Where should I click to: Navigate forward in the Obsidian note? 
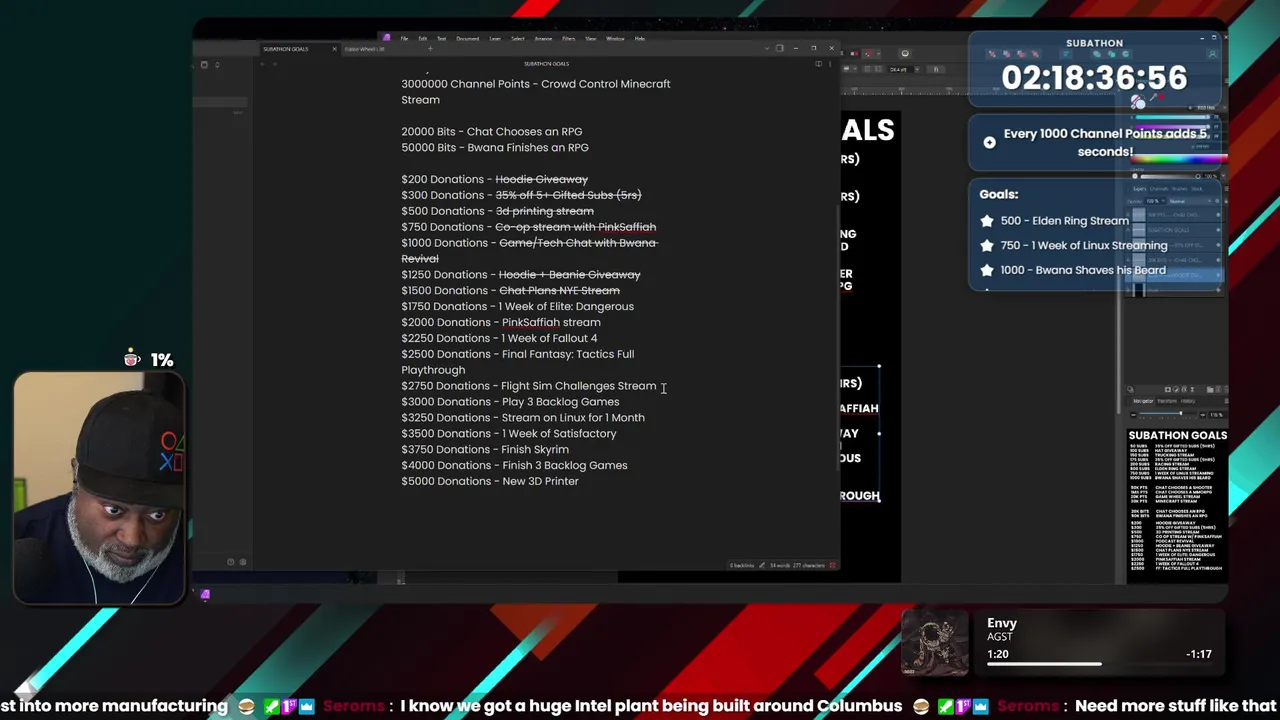[275, 64]
